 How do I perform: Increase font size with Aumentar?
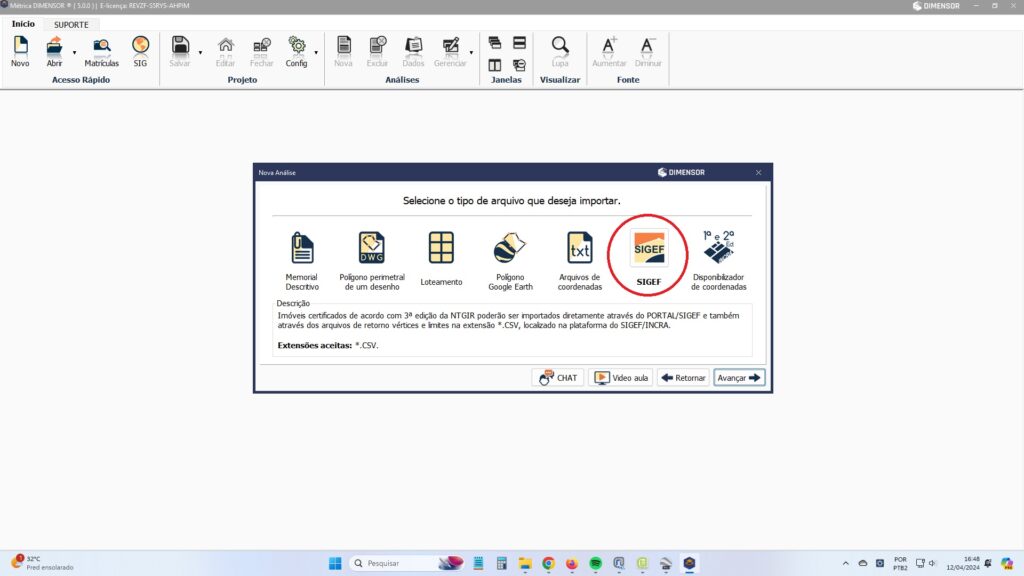[x=609, y=52]
